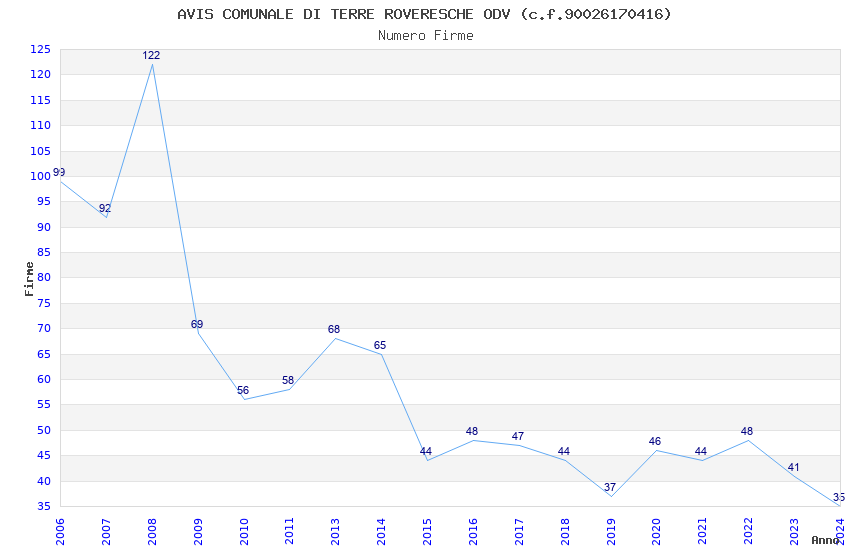Click the x-axis year label 2009
Screen dimensions: 850x550
[198, 532]
